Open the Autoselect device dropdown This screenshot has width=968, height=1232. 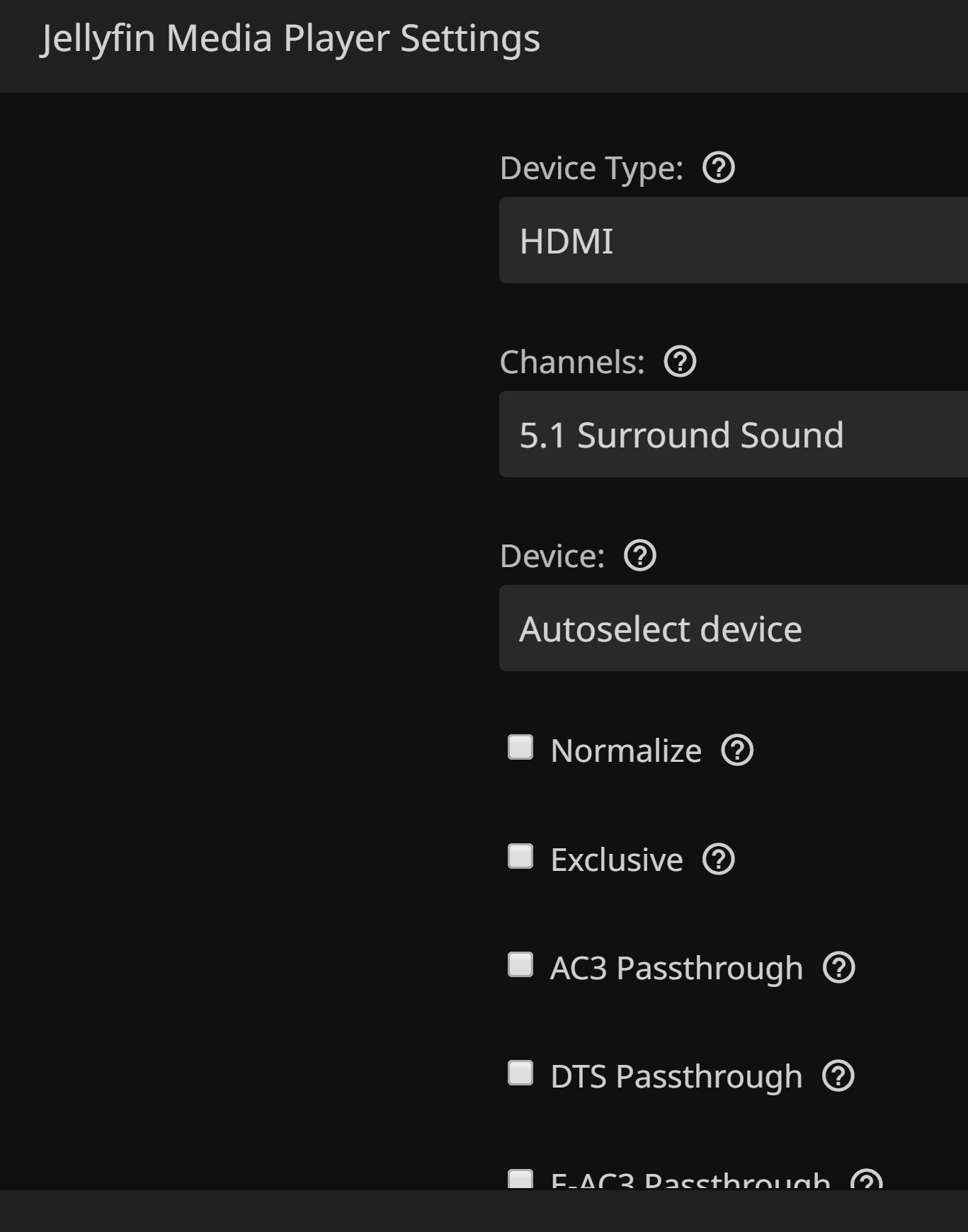click(733, 629)
